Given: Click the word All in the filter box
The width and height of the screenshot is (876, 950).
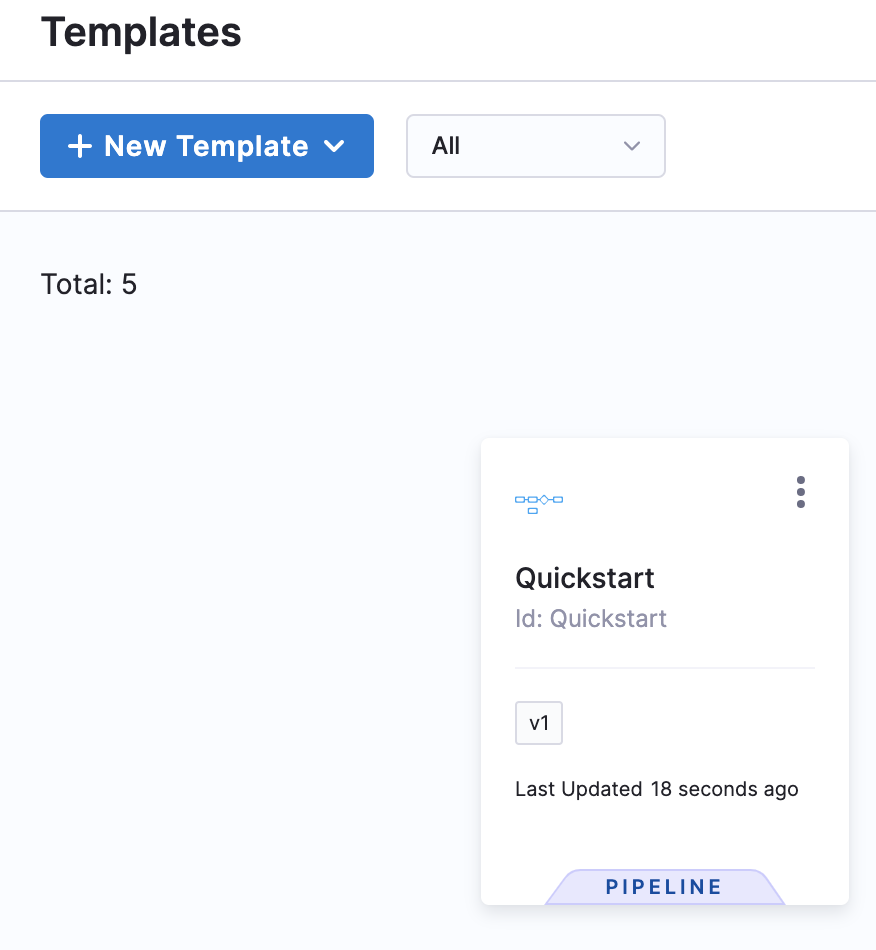Looking at the screenshot, I should point(446,146).
